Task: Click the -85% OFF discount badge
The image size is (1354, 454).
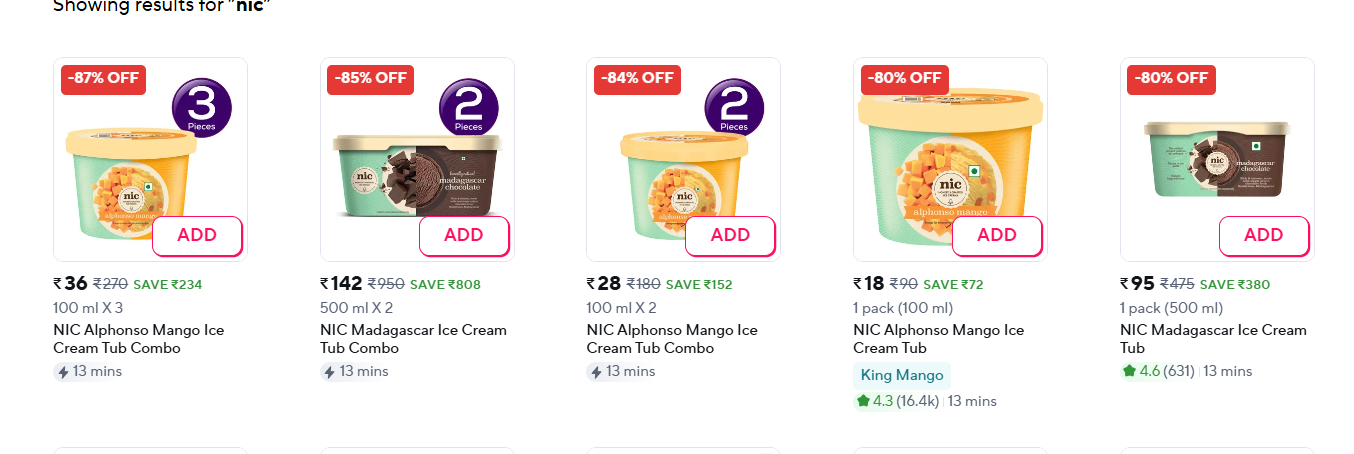Action: (x=371, y=79)
